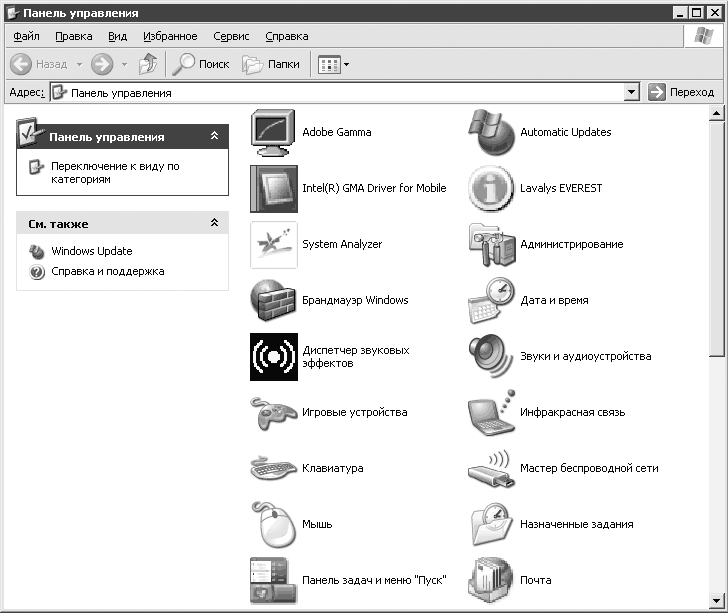
Task: Open Игровые устройства gamepad icon
Action: (x=273, y=413)
